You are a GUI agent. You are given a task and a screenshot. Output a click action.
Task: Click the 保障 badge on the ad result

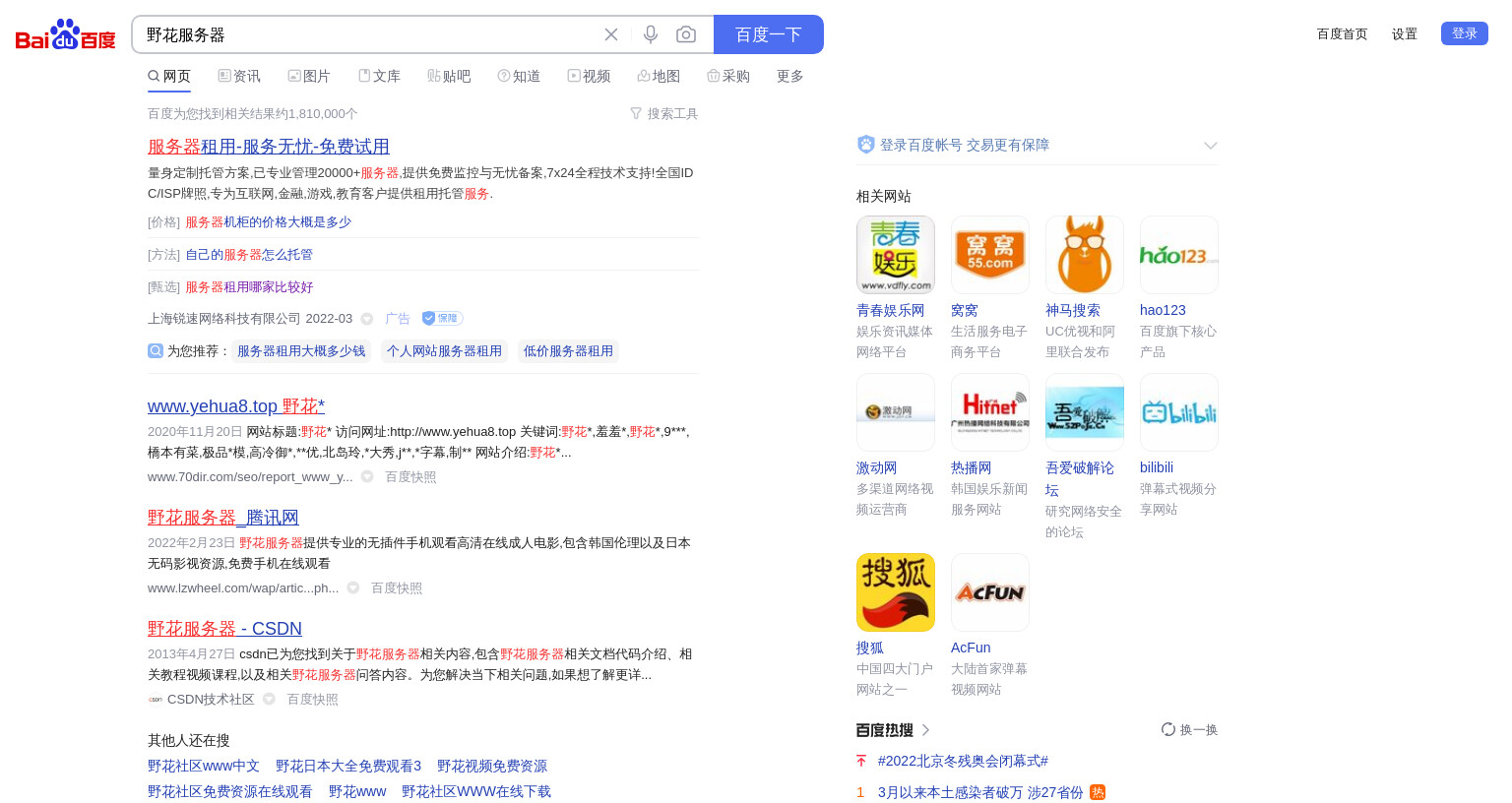click(x=442, y=318)
